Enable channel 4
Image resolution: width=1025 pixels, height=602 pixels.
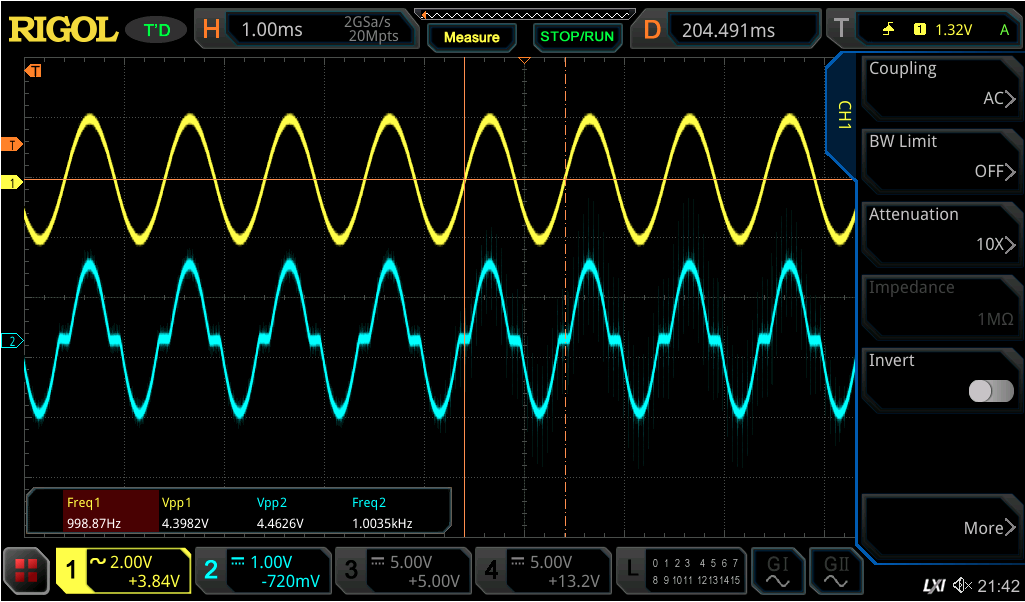tap(541, 571)
